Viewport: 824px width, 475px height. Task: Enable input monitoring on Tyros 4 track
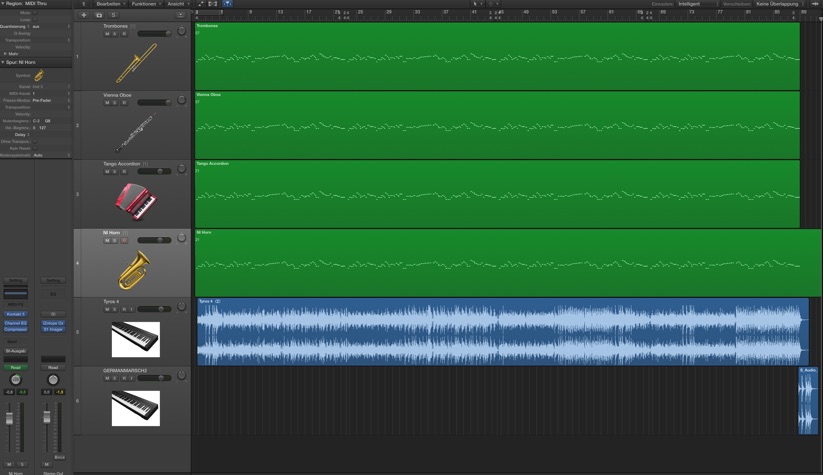[131, 309]
